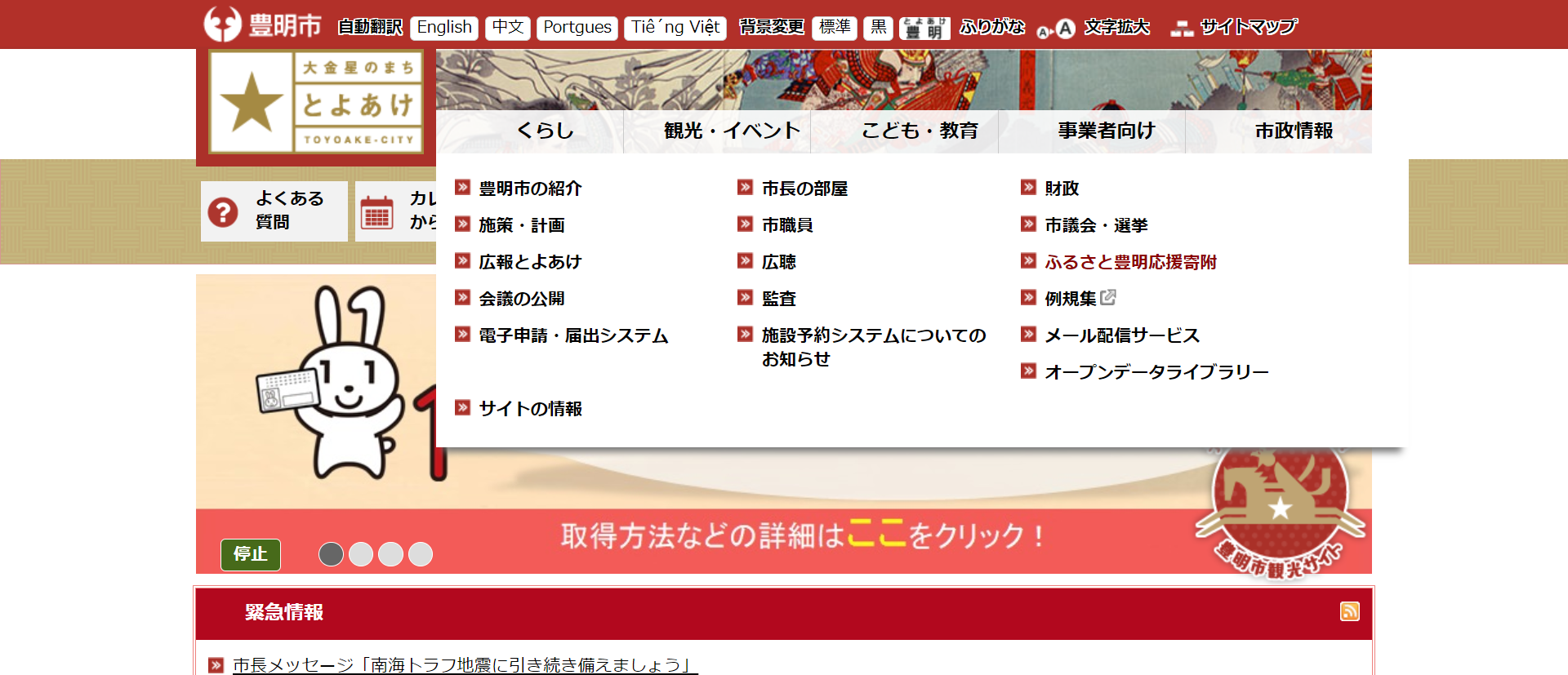Open オープンデータライブラリー link

[1156, 372]
